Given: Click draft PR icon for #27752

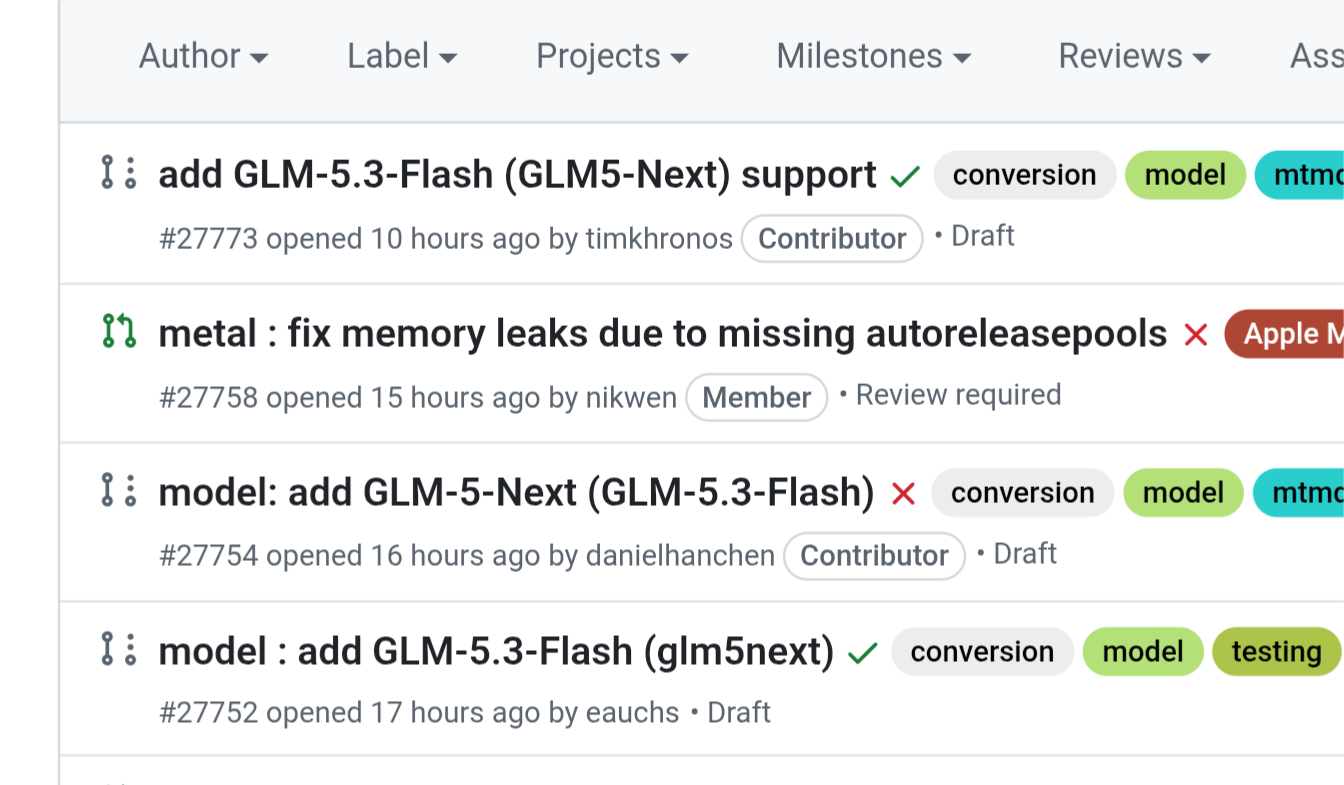Looking at the screenshot, I should 119,649.
